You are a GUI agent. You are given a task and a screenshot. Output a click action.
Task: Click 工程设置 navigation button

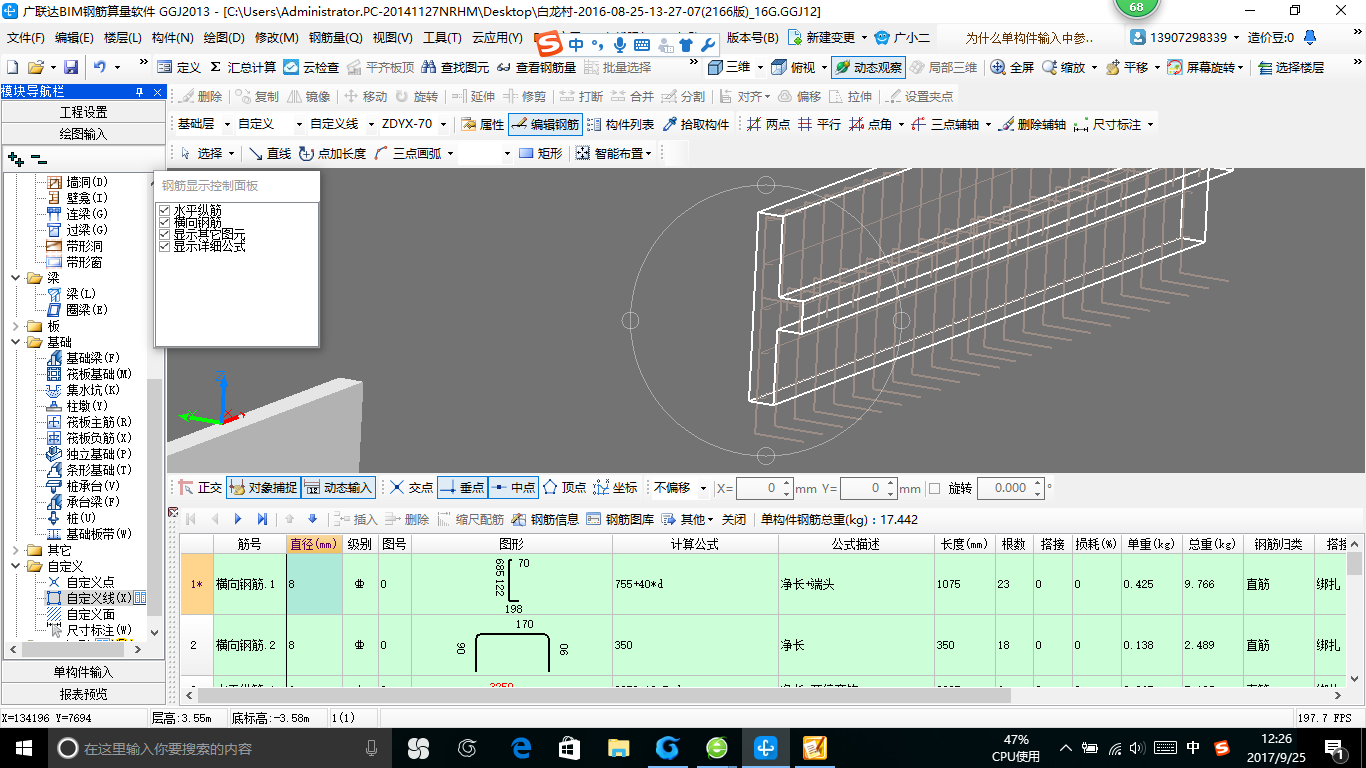coord(83,112)
